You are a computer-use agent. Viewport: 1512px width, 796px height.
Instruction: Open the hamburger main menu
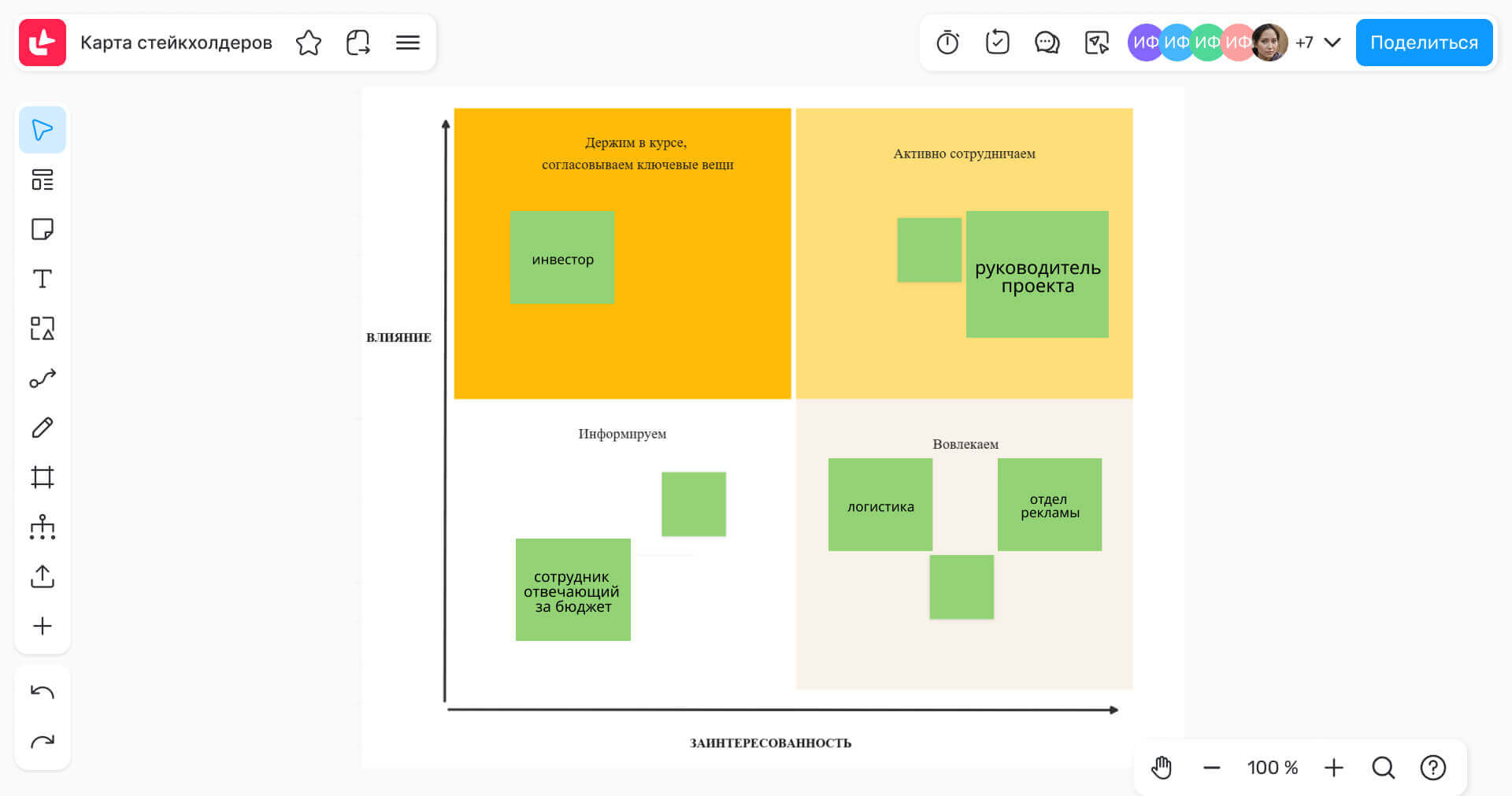[x=407, y=43]
